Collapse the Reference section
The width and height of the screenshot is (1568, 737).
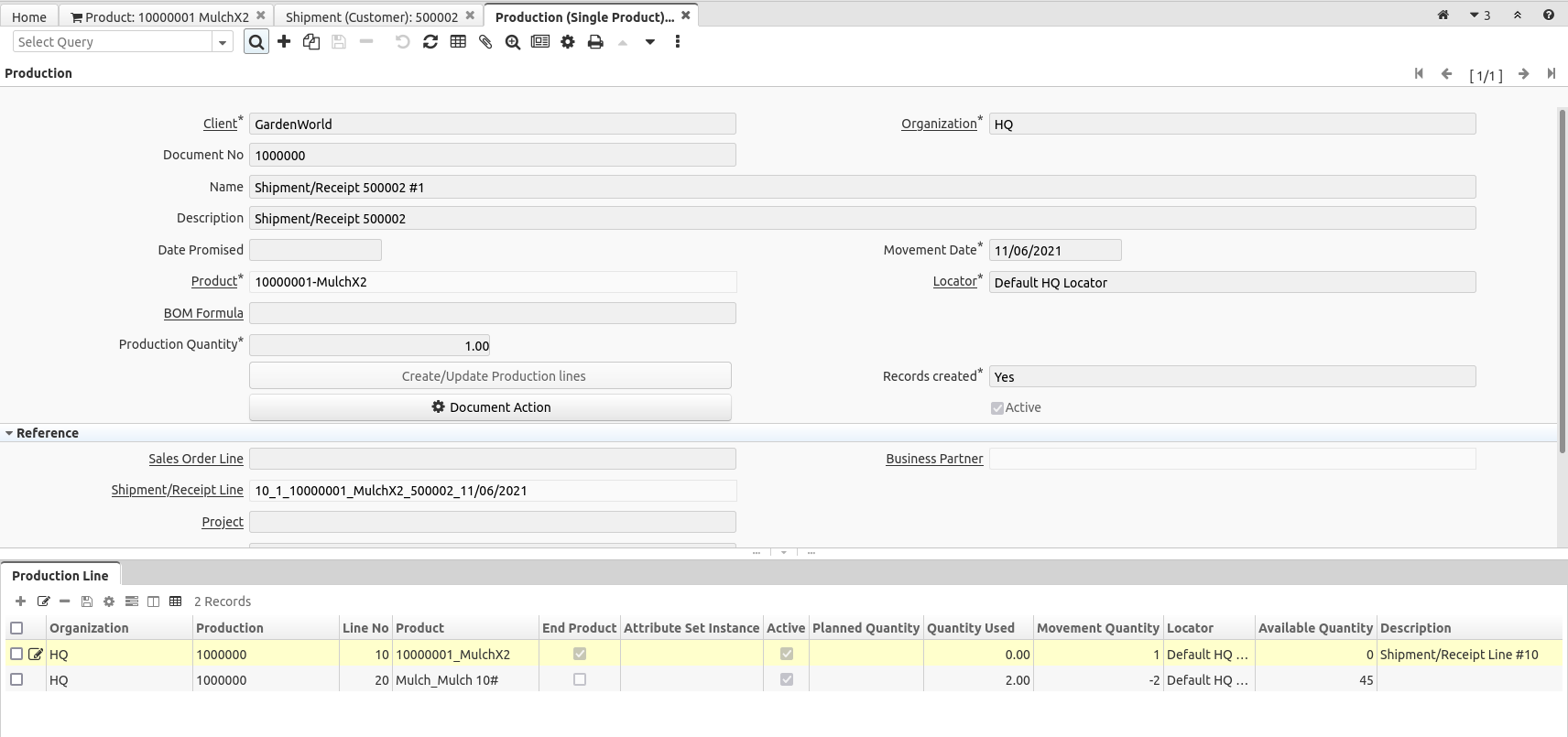9,433
